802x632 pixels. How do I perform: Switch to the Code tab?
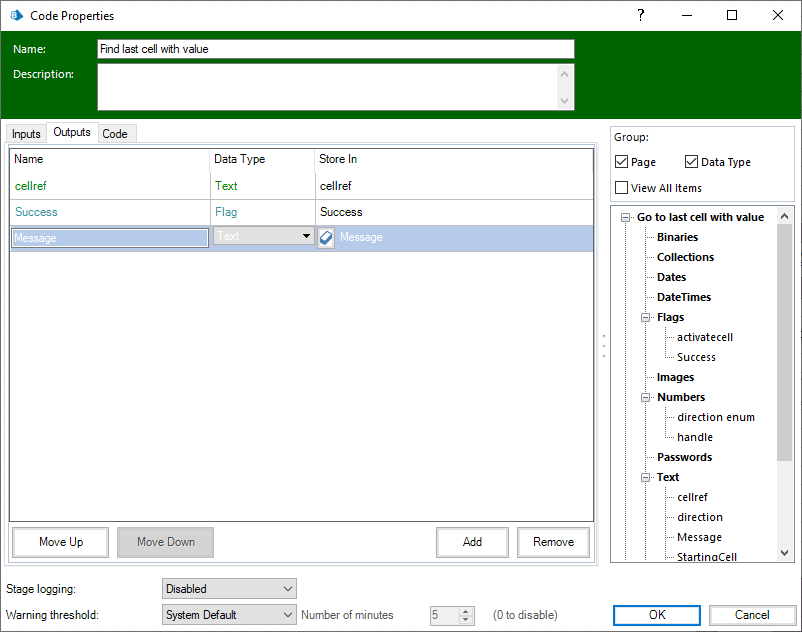tap(115, 134)
